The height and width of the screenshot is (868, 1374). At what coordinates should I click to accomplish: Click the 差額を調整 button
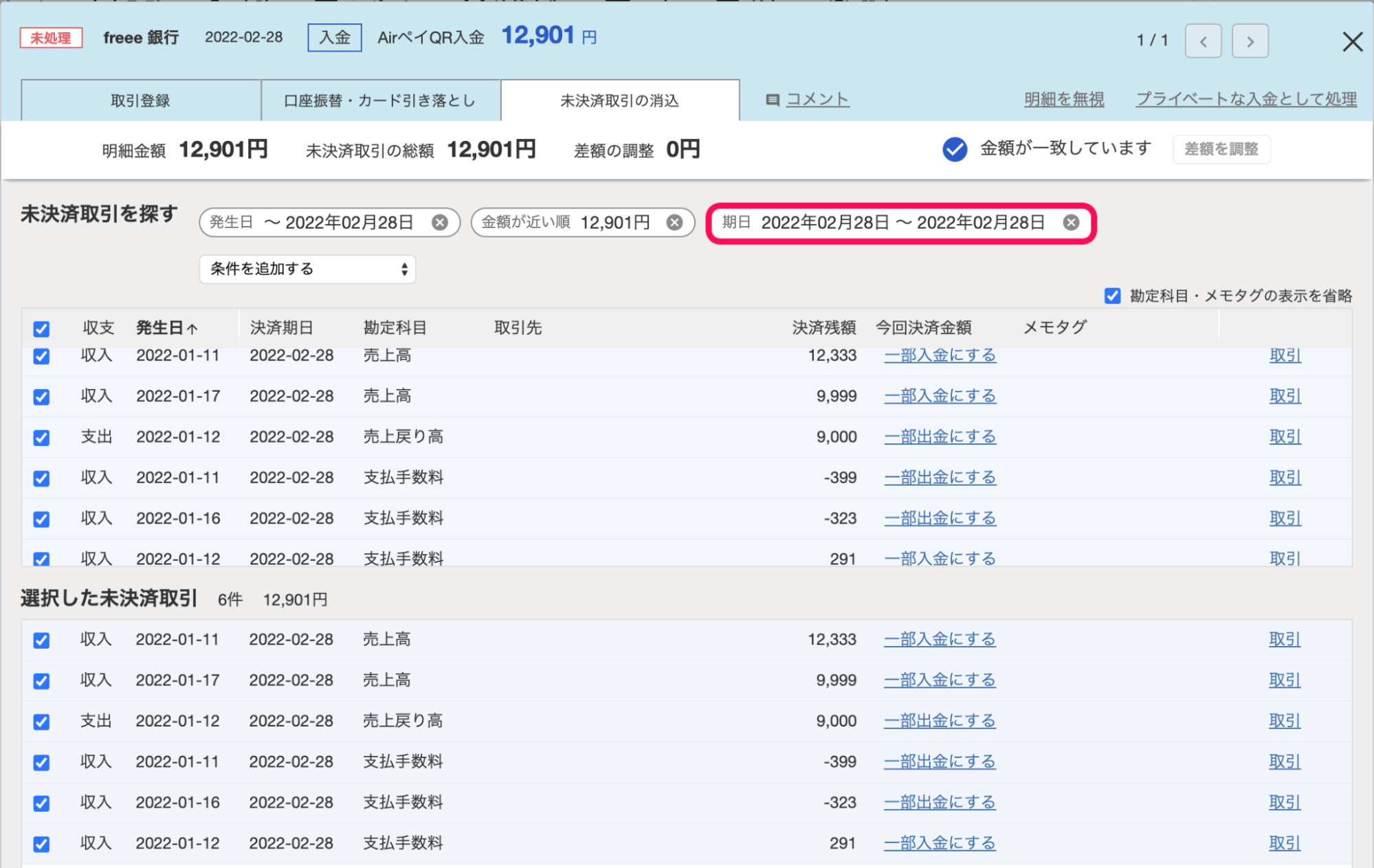pyautogui.click(x=1221, y=149)
